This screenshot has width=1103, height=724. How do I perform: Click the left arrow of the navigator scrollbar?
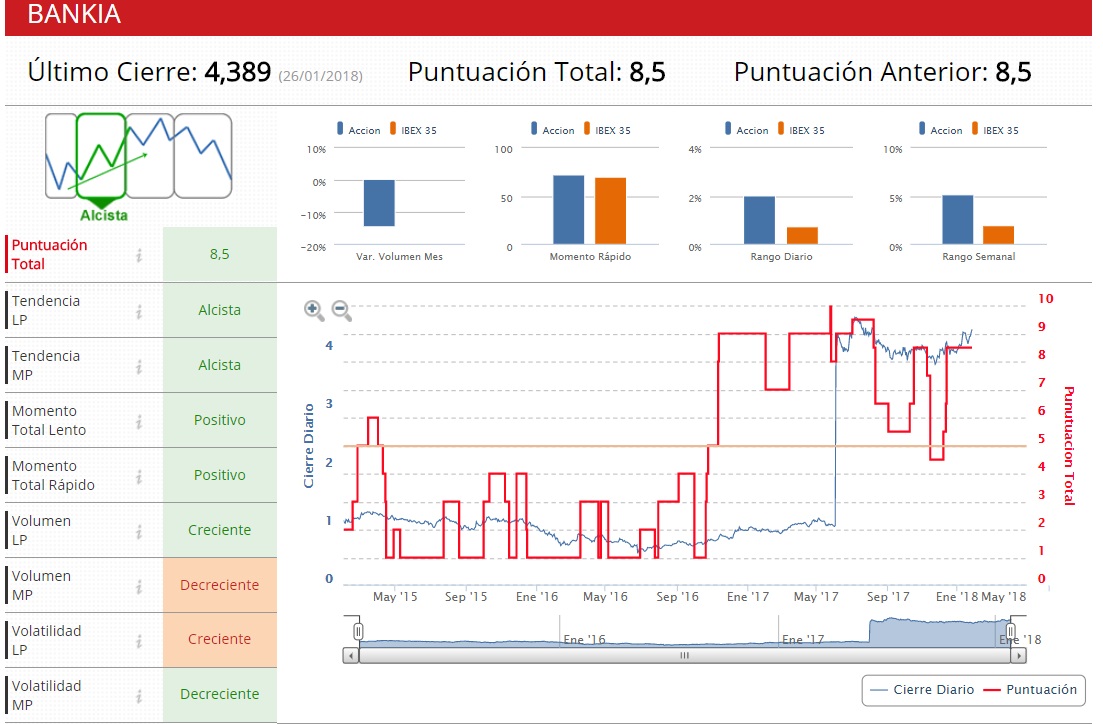pyautogui.click(x=350, y=656)
